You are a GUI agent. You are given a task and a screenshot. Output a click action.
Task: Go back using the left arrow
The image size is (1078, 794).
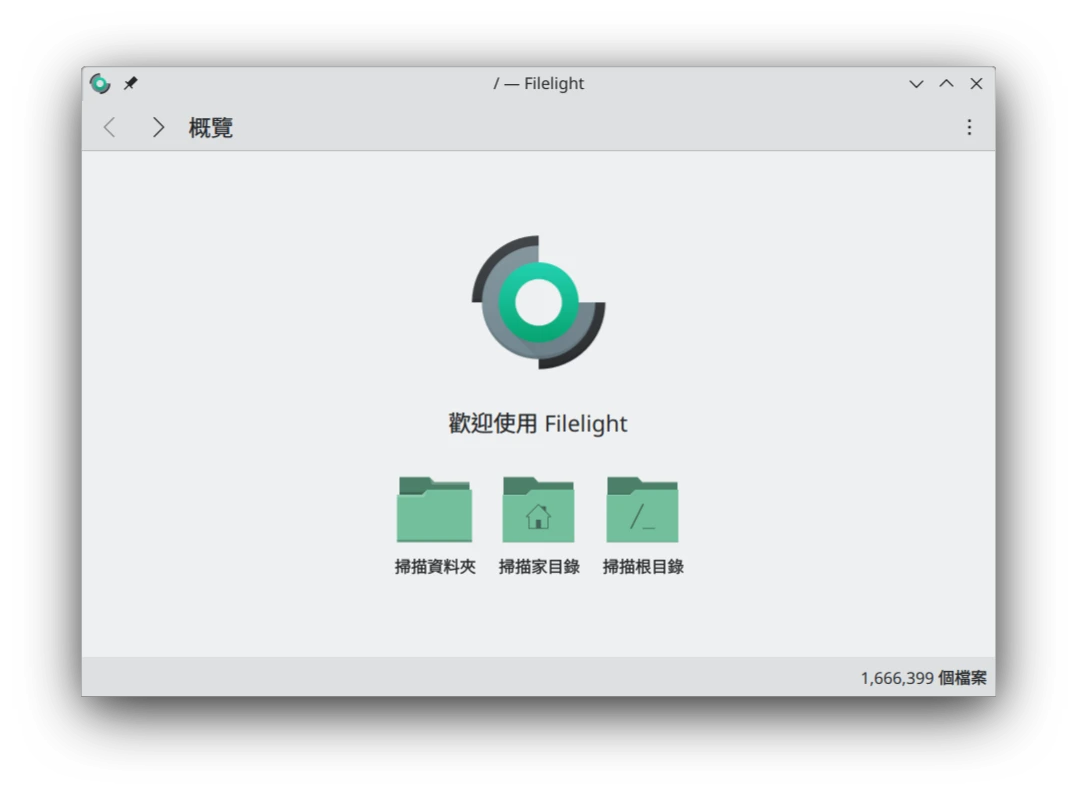click(109, 127)
